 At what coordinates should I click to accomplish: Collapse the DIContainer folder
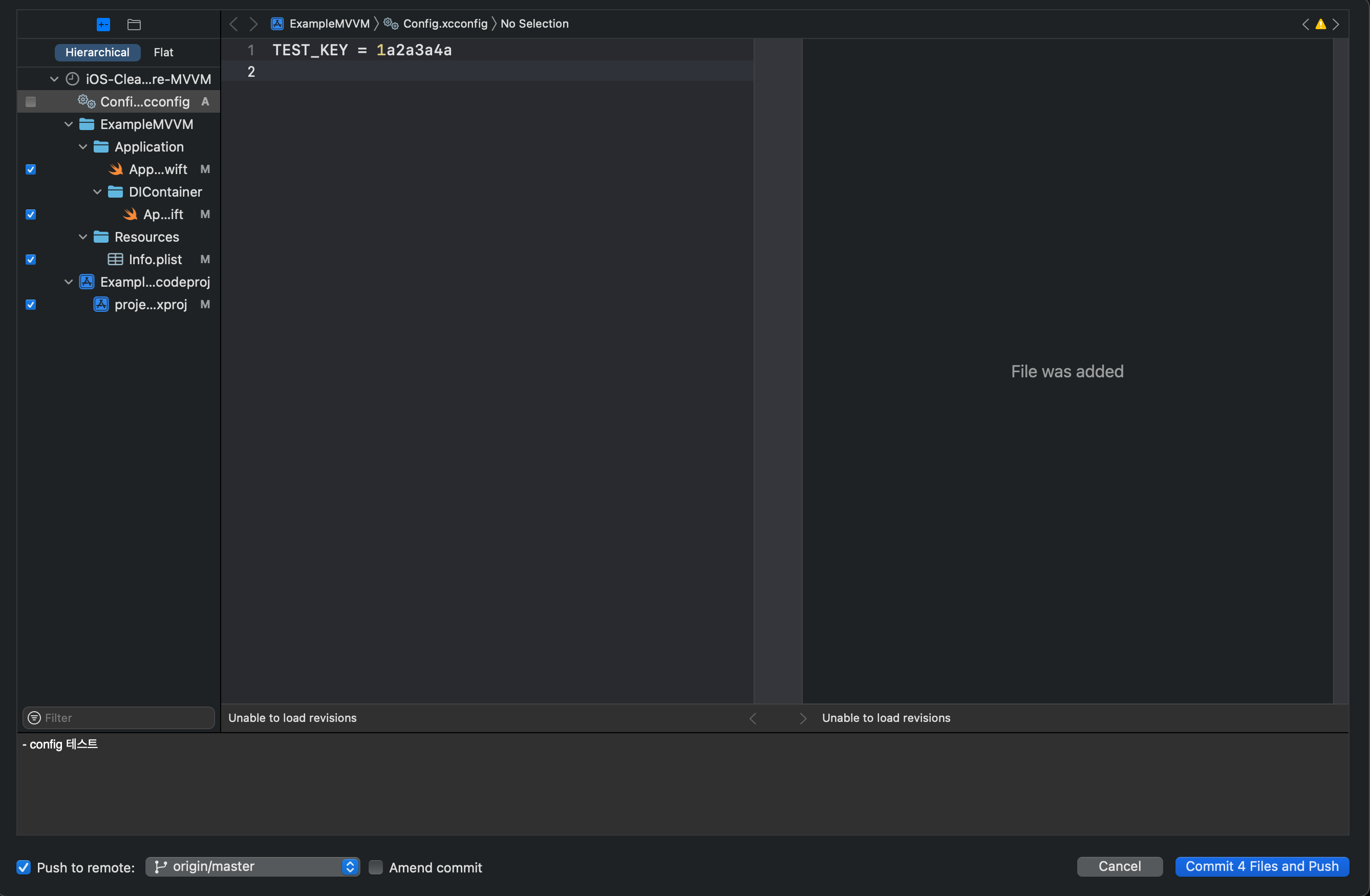point(97,192)
